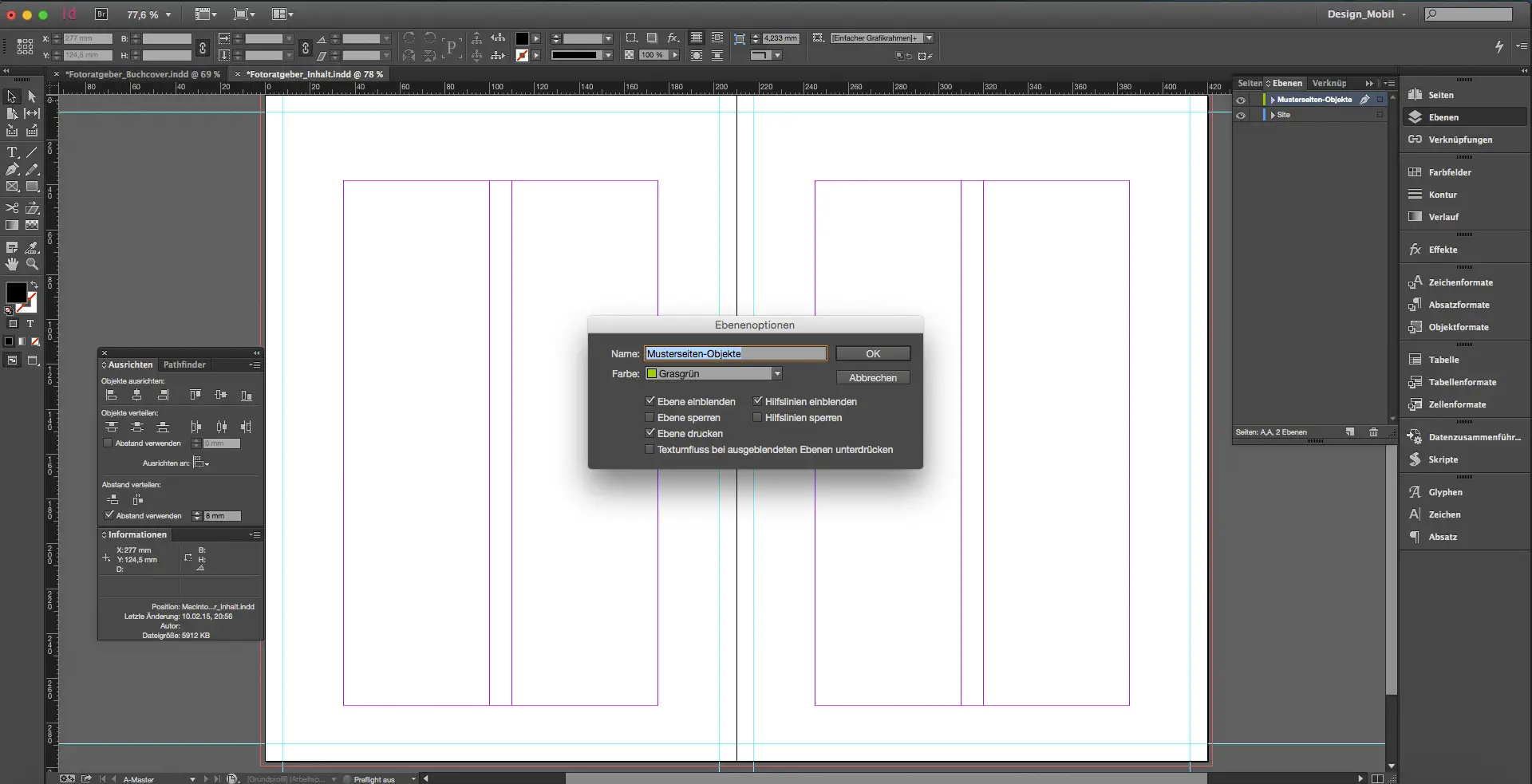Open the Farbfelder panel

click(1449, 171)
